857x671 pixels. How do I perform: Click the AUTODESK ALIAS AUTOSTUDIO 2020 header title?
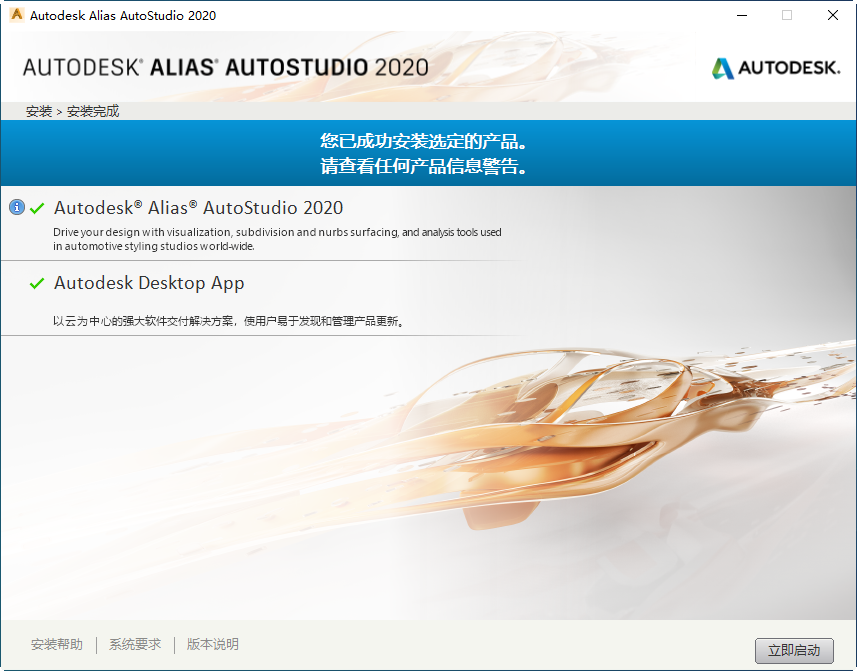pos(226,67)
